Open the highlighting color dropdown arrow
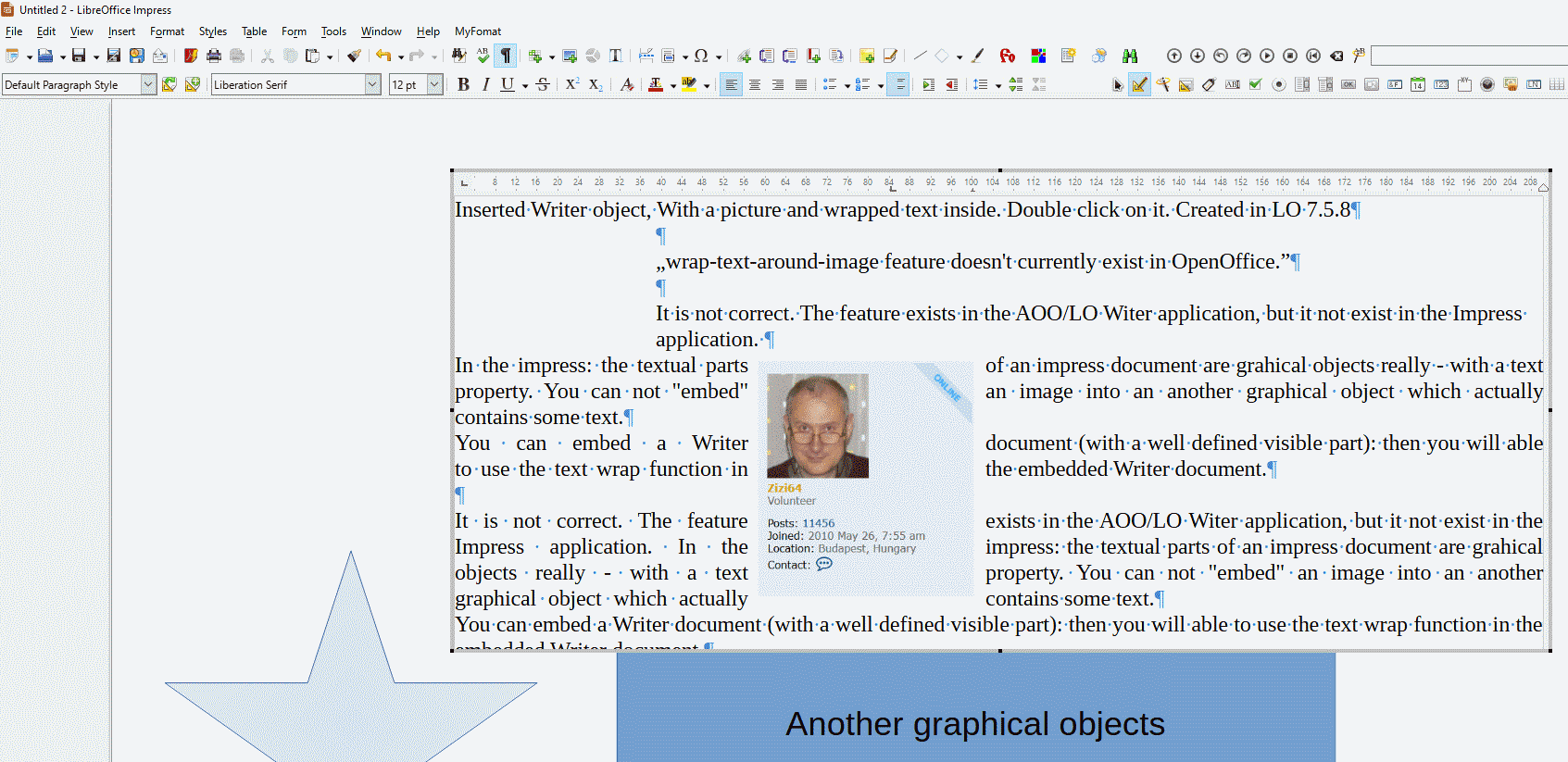Screen dimensions: 1568x762 (707, 85)
